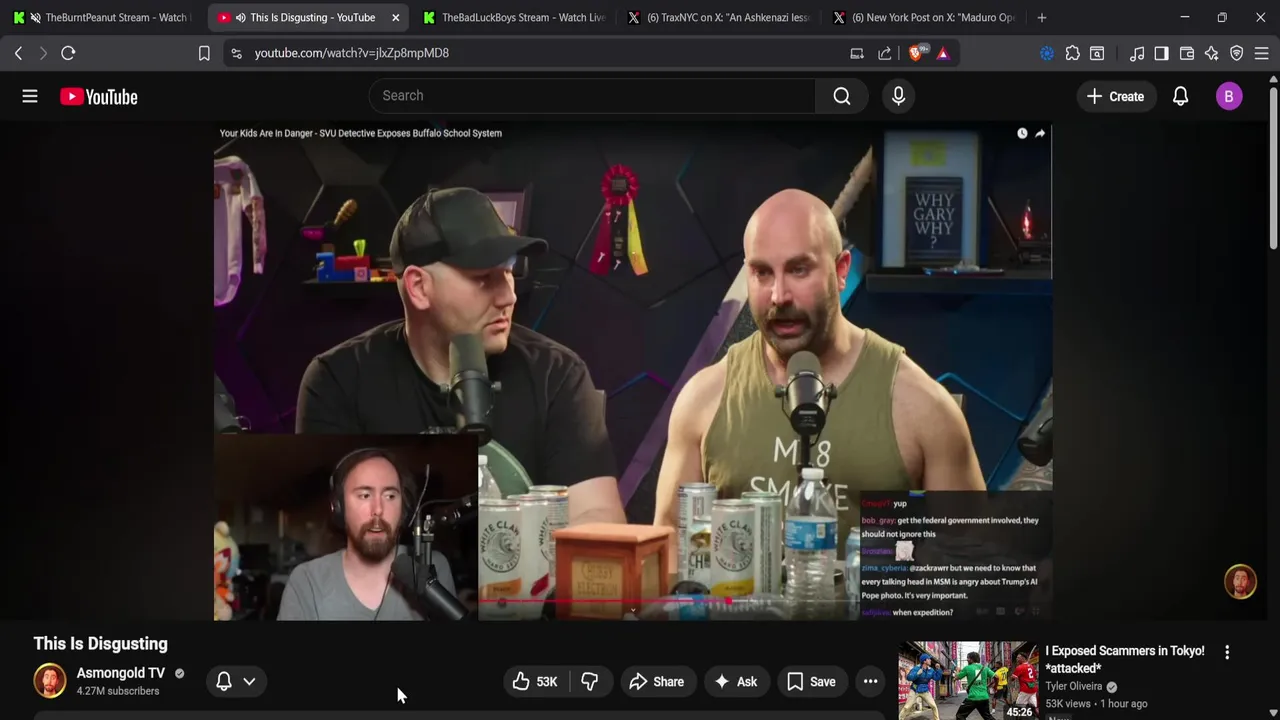Open the more actions three-dot menu
The width and height of the screenshot is (1280, 720).
click(x=871, y=682)
